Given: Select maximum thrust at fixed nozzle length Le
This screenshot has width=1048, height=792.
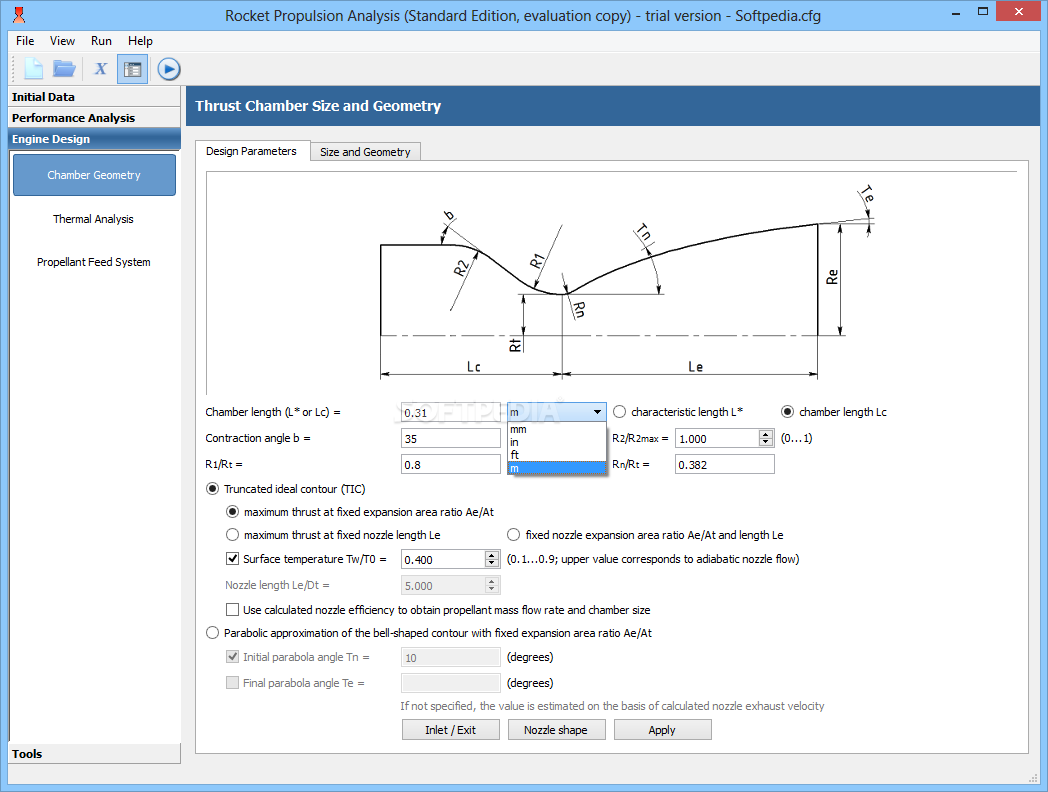Looking at the screenshot, I should (x=233, y=535).
